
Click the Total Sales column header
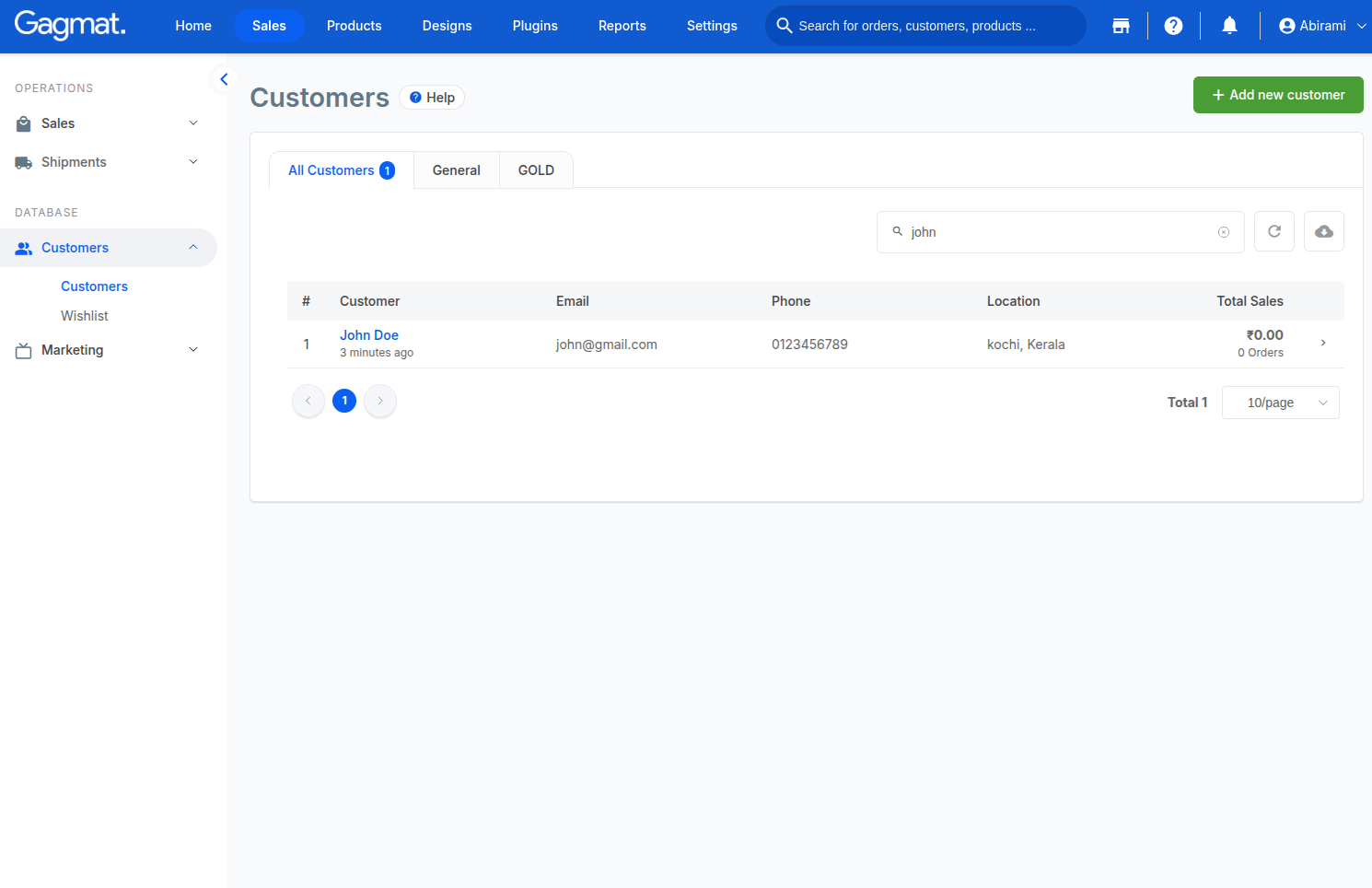(x=1250, y=301)
